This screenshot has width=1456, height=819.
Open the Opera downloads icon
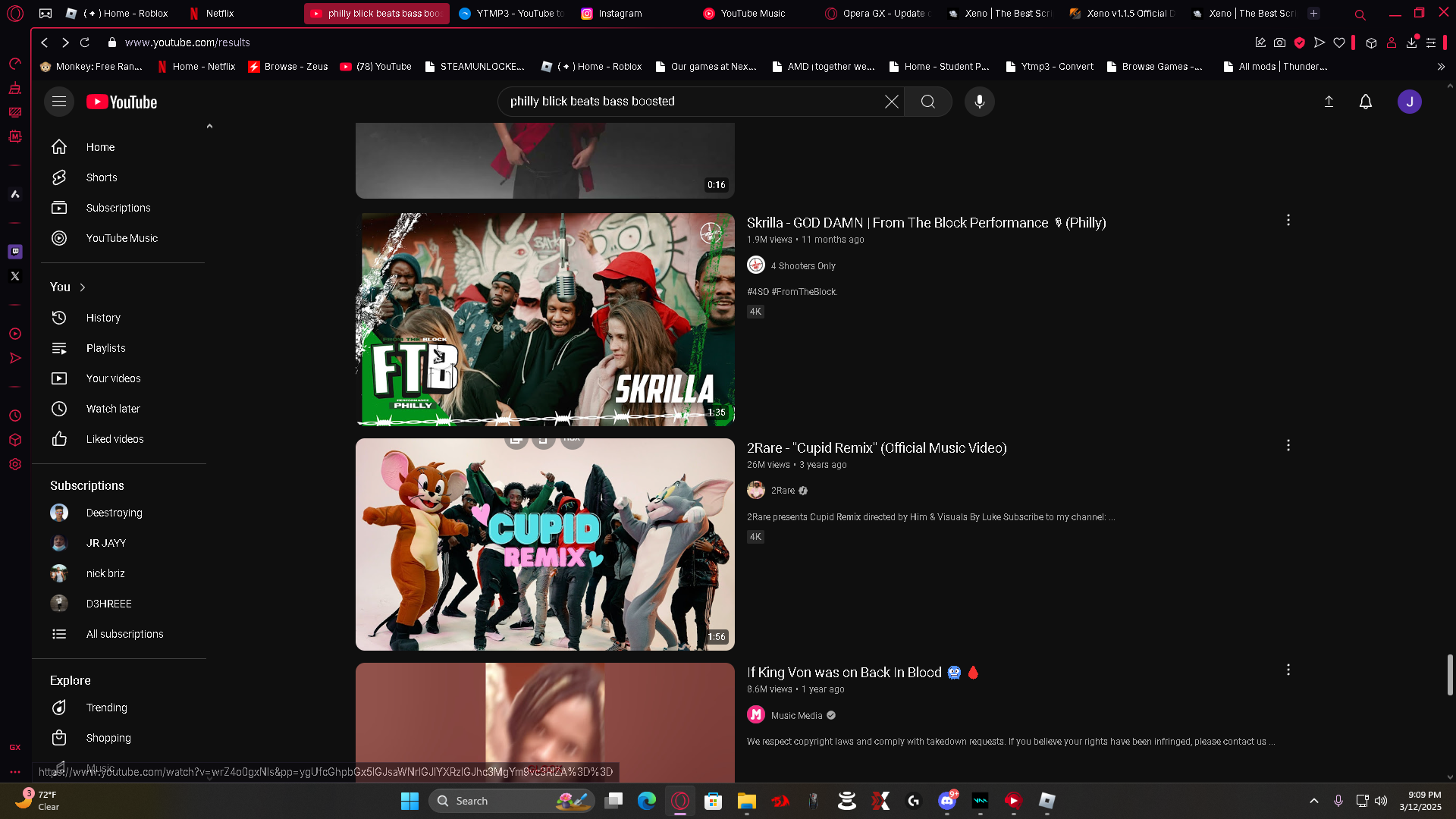[x=1411, y=42]
